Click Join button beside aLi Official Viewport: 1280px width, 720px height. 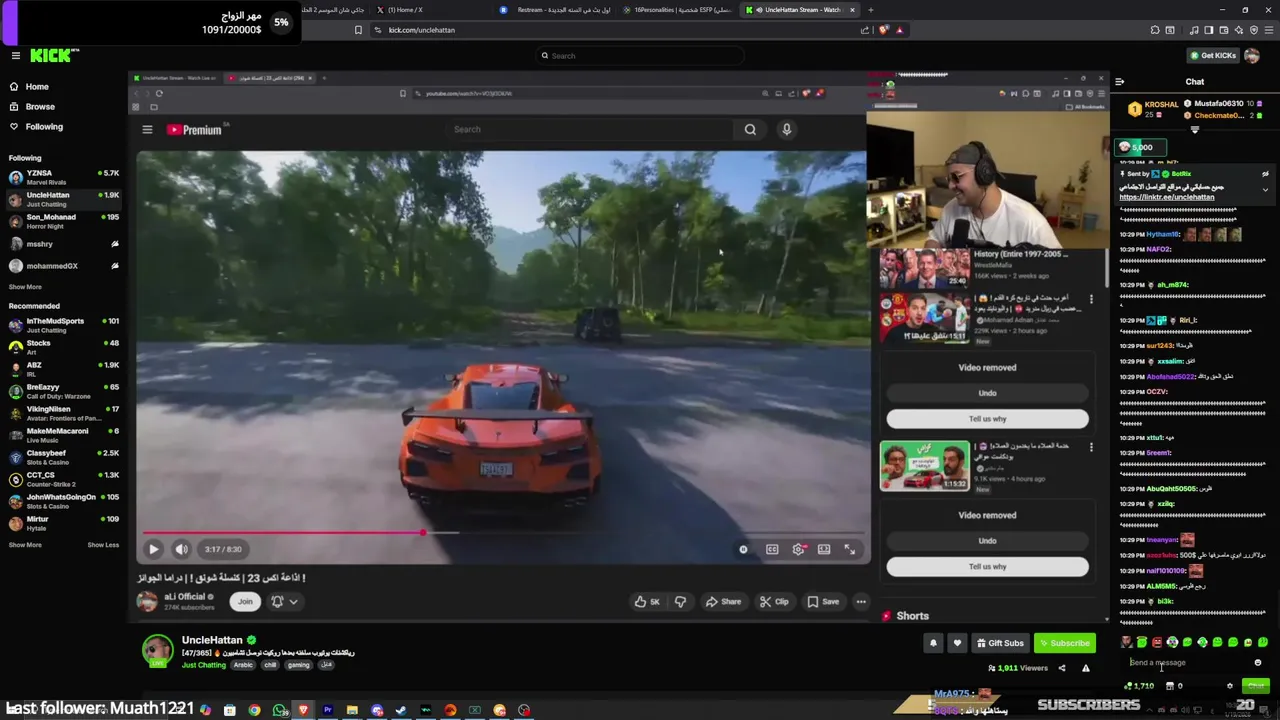click(245, 602)
